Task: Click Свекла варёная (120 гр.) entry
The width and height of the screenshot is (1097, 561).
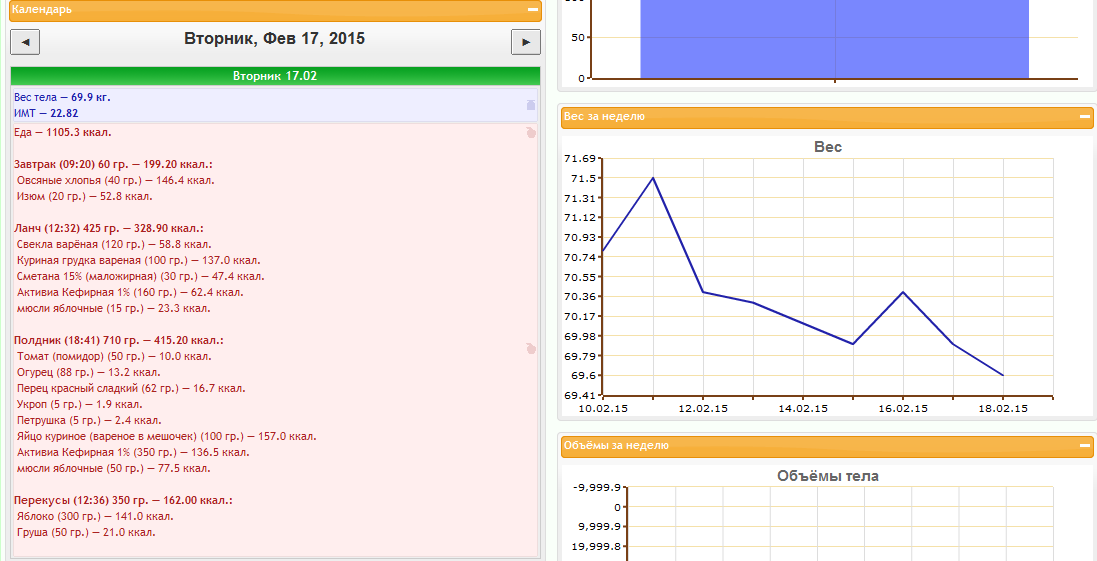Action: [114, 245]
